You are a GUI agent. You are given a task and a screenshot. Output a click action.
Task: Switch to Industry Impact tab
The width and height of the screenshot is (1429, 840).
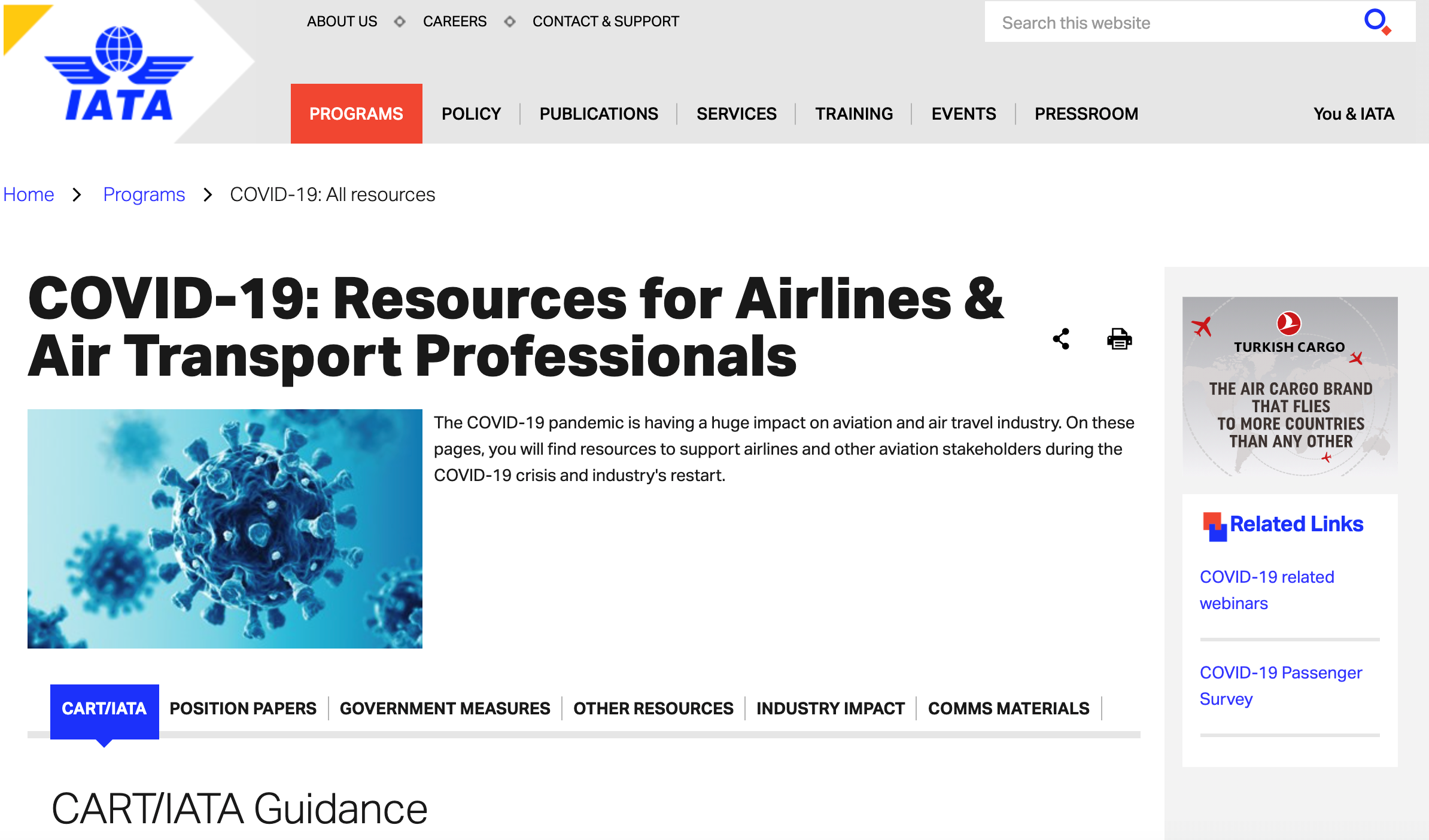pos(831,708)
